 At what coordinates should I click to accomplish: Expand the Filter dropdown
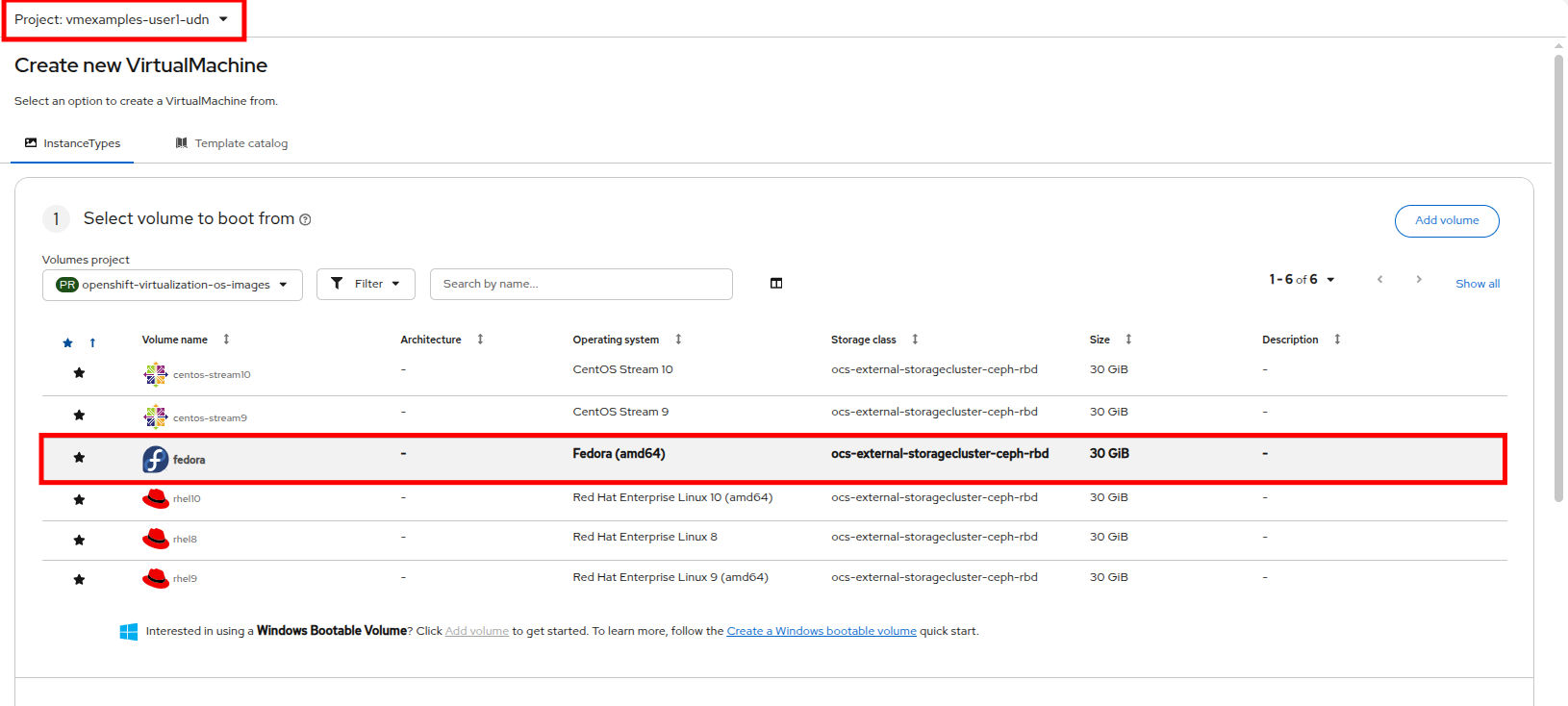(366, 284)
